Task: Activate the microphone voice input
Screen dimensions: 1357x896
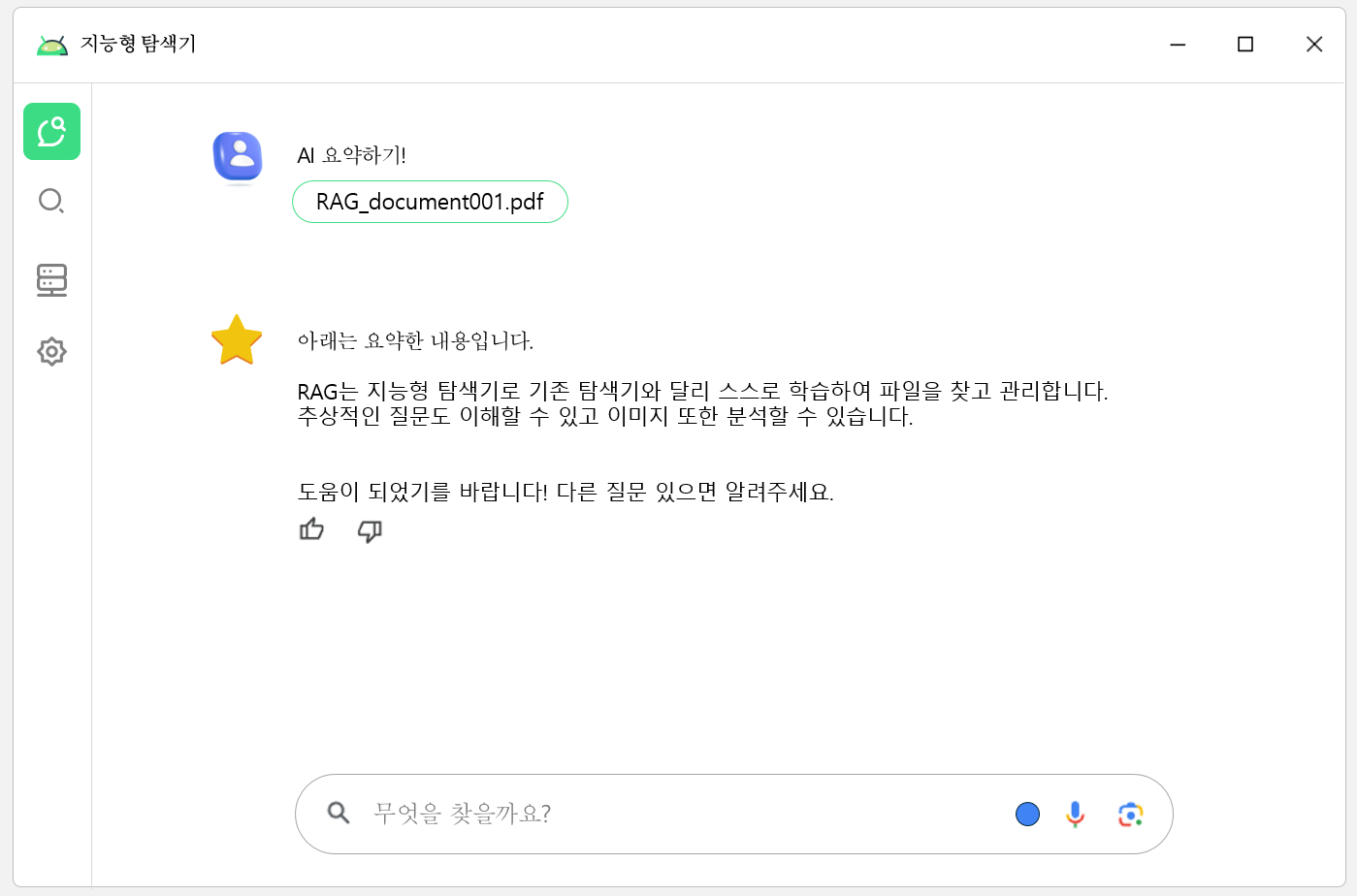Action: 1075,814
